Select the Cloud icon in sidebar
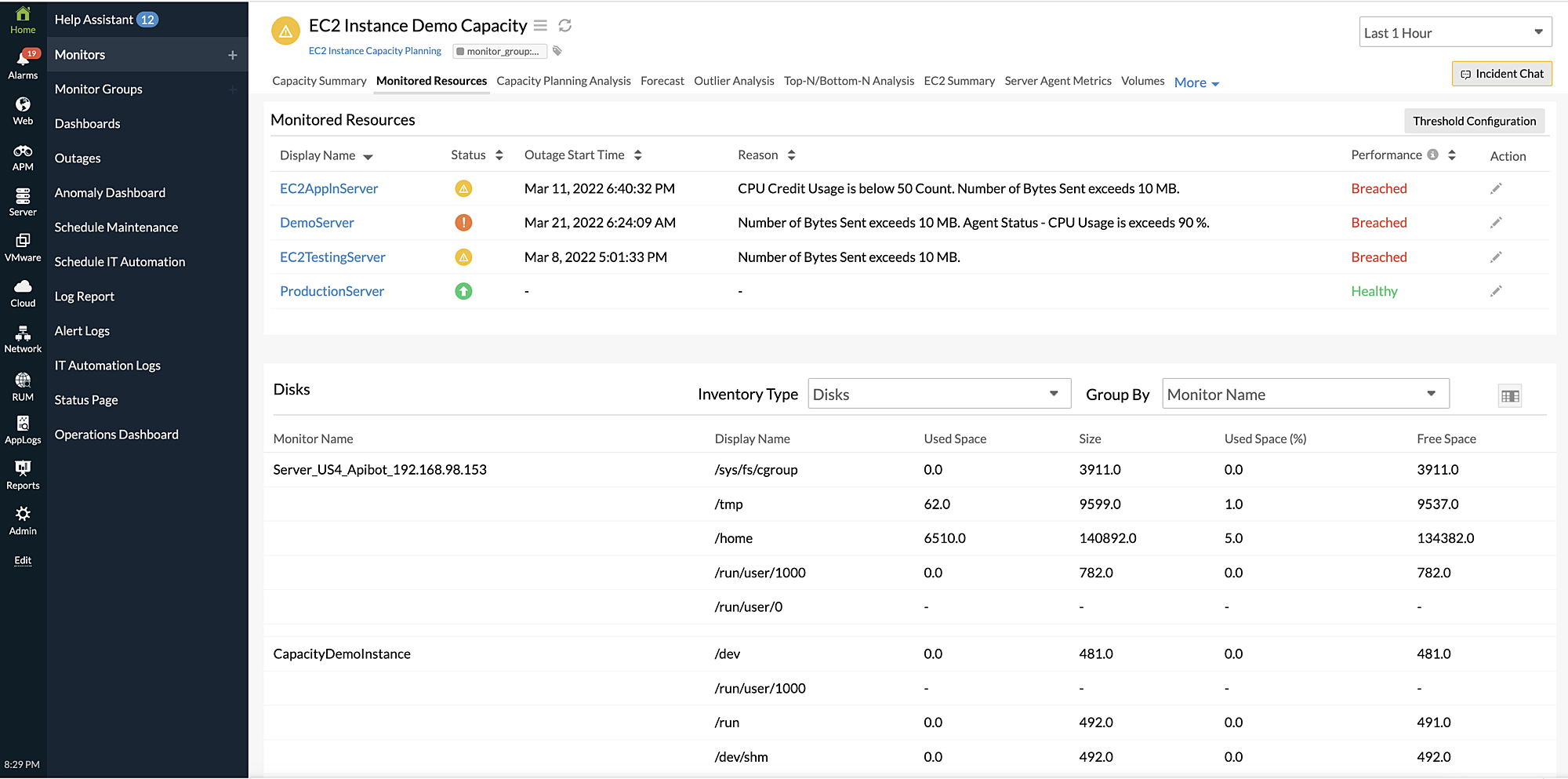The width and height of the screenshot is (1568, 779). pos(23,290)
